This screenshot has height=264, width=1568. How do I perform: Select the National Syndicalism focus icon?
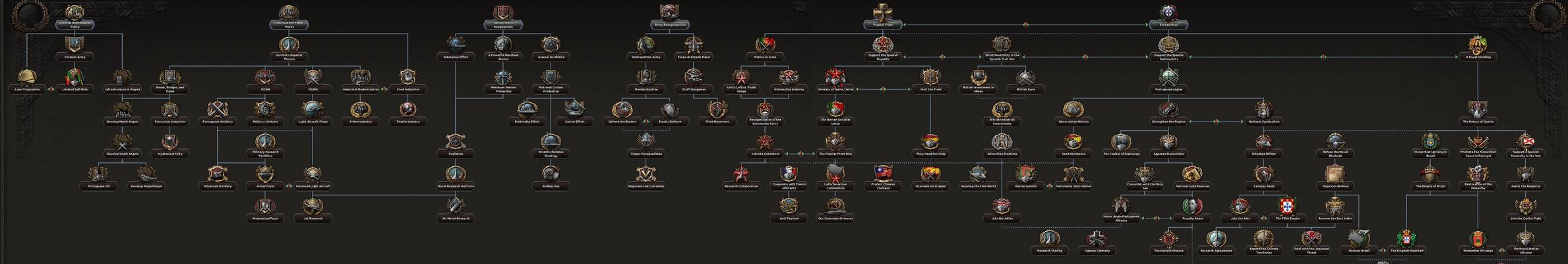click(1263, 109)
